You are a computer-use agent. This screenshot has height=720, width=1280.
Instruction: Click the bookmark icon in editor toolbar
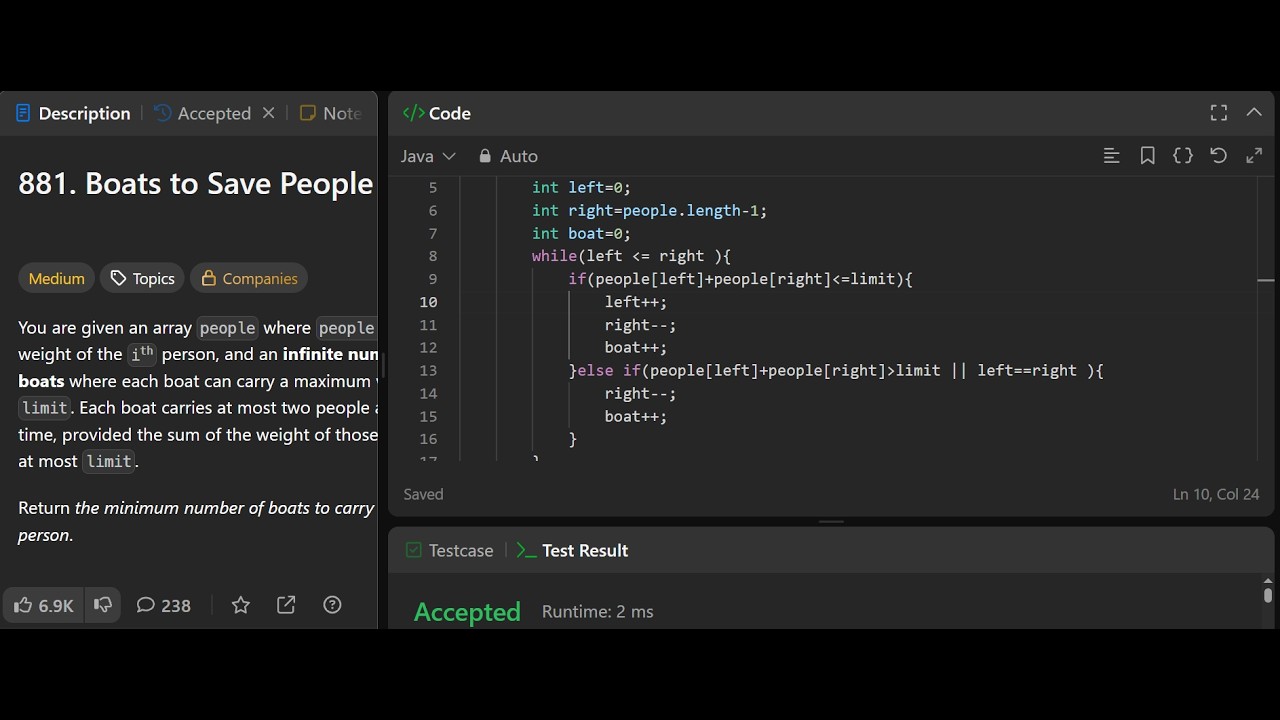click(x=1147, y=156)
